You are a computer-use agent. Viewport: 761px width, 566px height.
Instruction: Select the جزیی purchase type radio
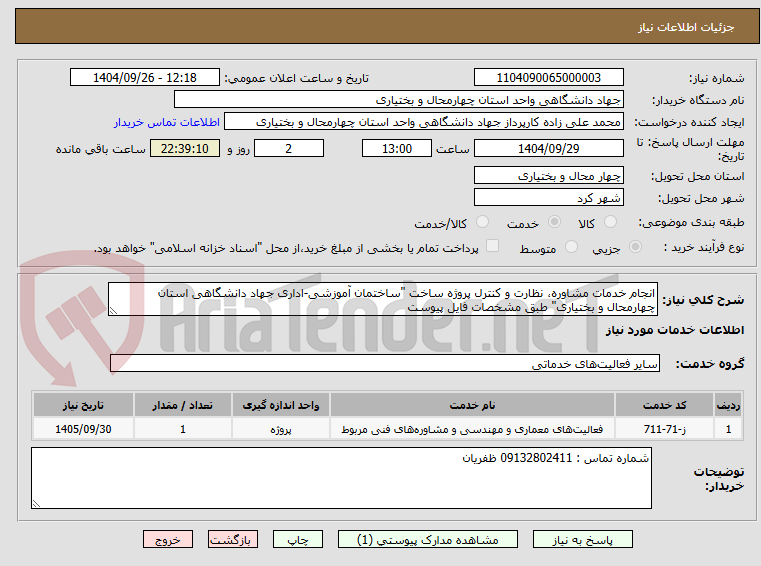point(635,247)
